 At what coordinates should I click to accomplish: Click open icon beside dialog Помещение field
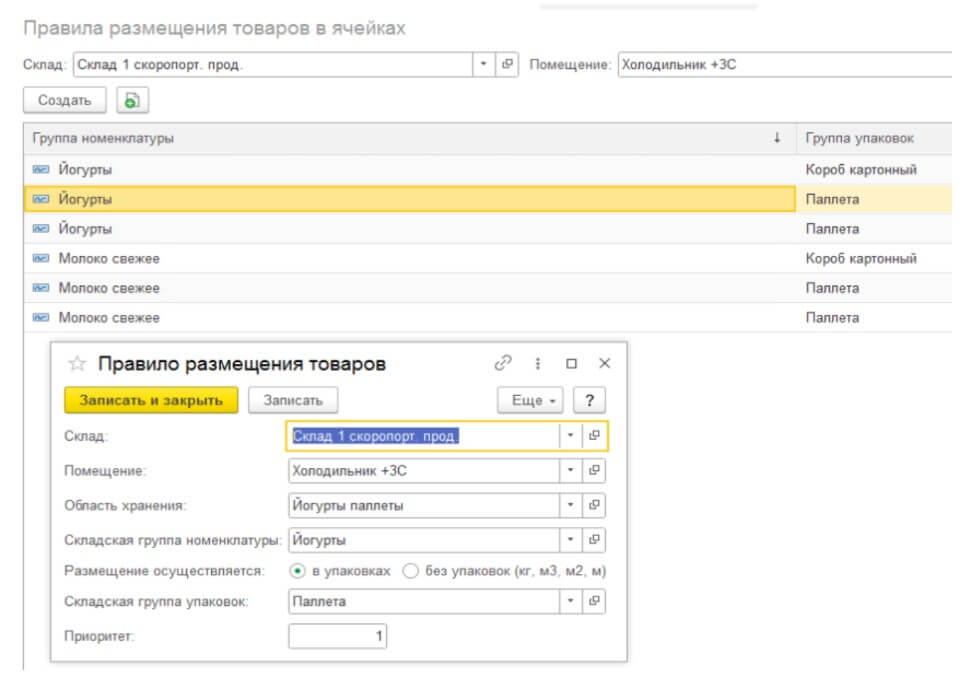[594, 470]
